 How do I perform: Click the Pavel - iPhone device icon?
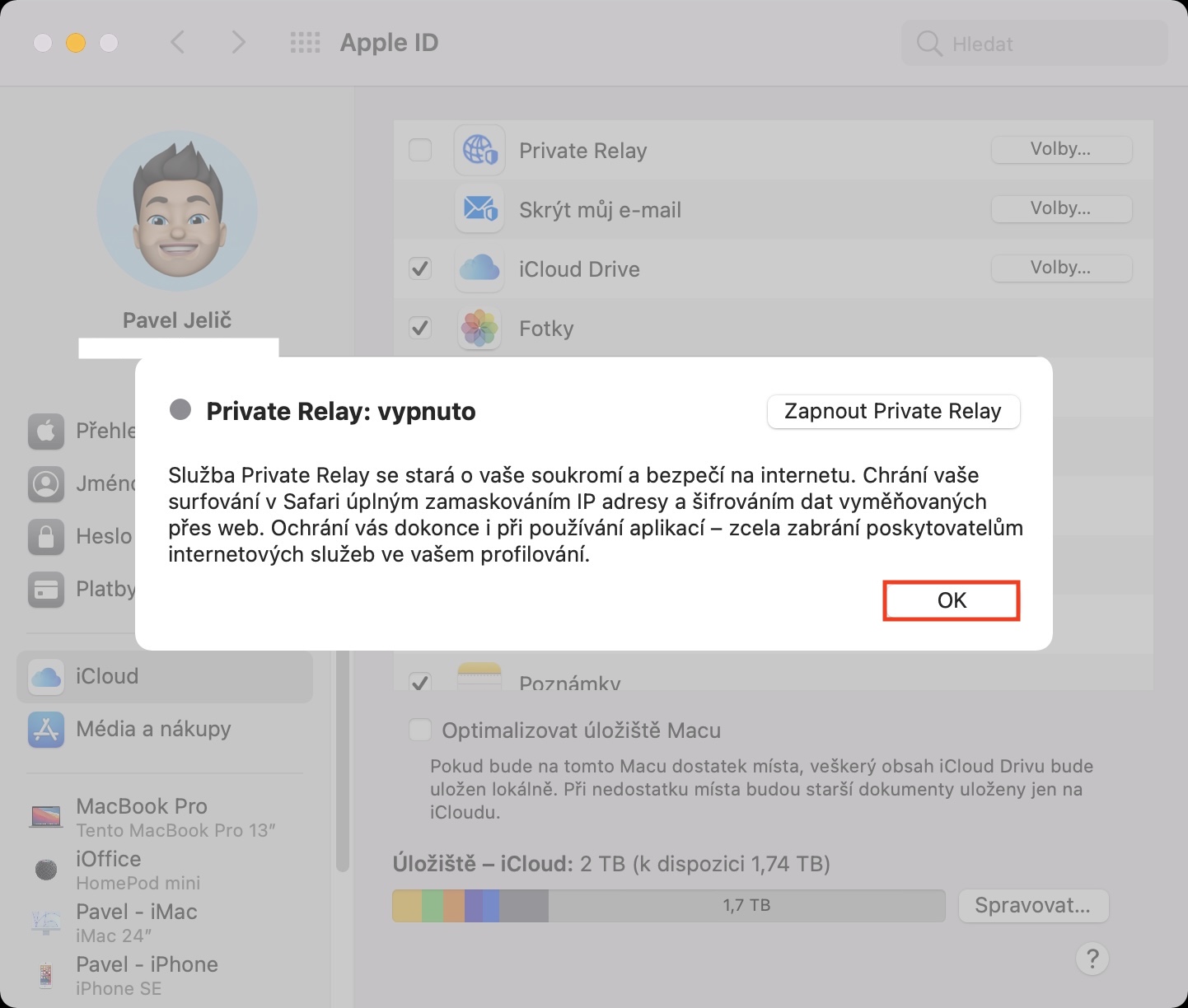(x=46, y=975)
